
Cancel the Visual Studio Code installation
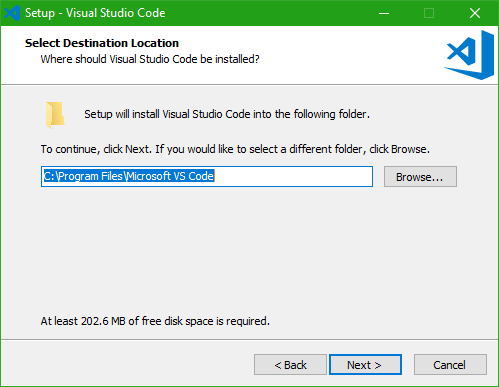point(450,365)
